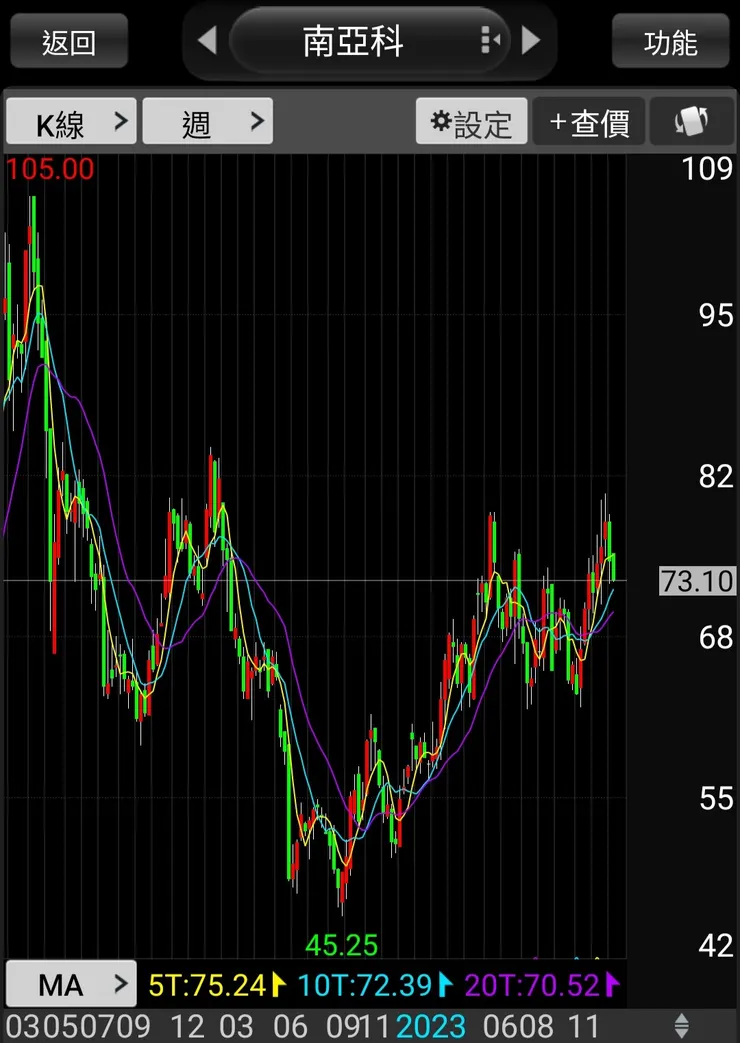740x1043 pixels.
Task: Tap the 105.00 high price label
Action: click(x=50, y=170)
